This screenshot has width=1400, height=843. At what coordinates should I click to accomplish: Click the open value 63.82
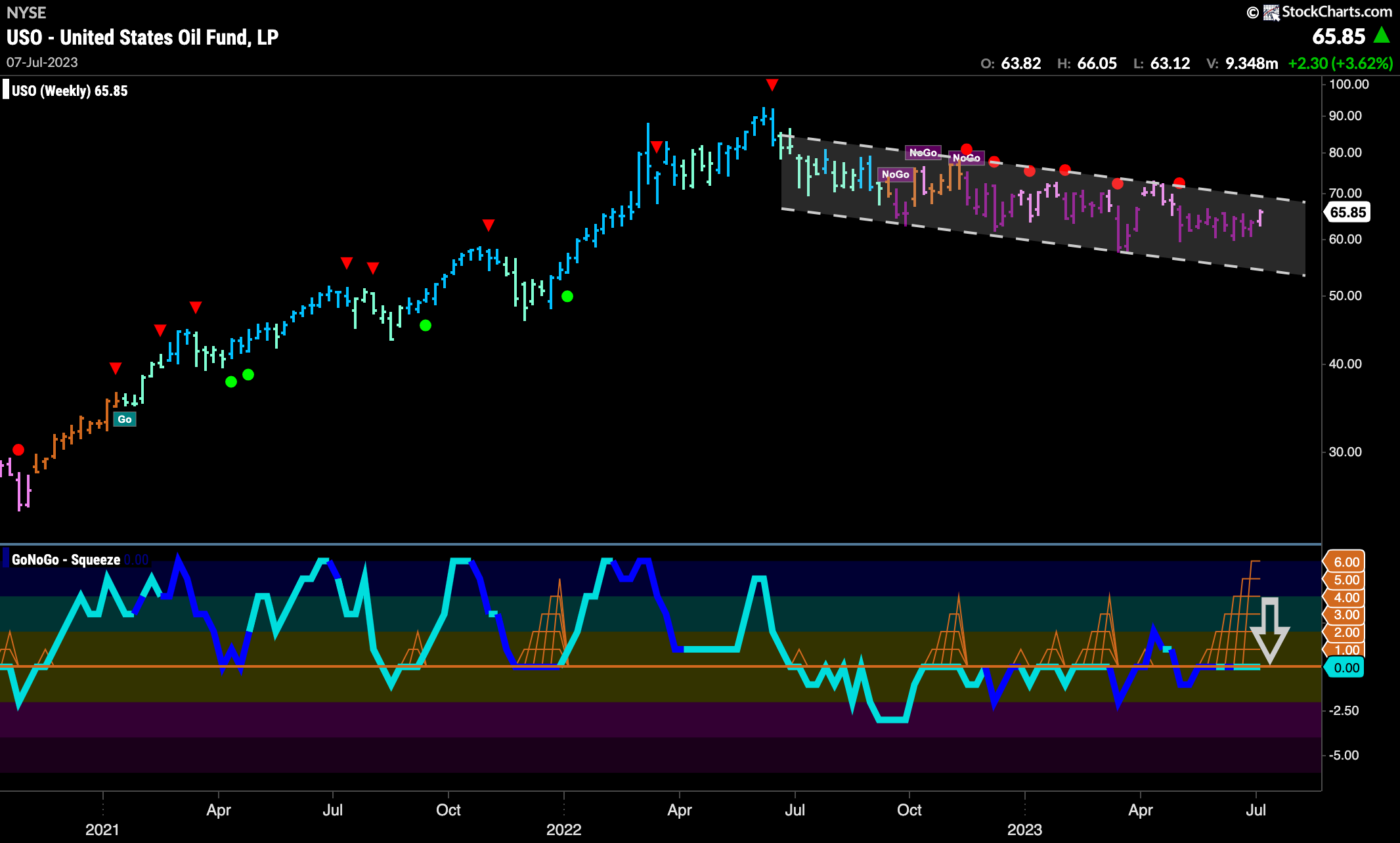click(1021, 64)
